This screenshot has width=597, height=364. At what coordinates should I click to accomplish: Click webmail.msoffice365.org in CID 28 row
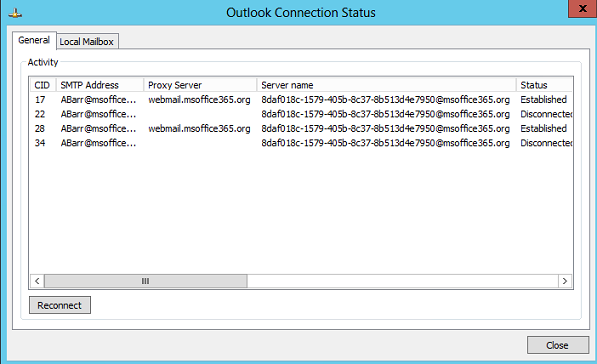[x=199, y=129]
